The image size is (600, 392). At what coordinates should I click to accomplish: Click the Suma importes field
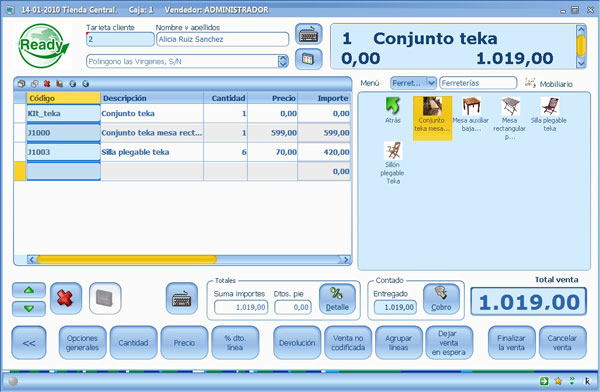[241, 307]
